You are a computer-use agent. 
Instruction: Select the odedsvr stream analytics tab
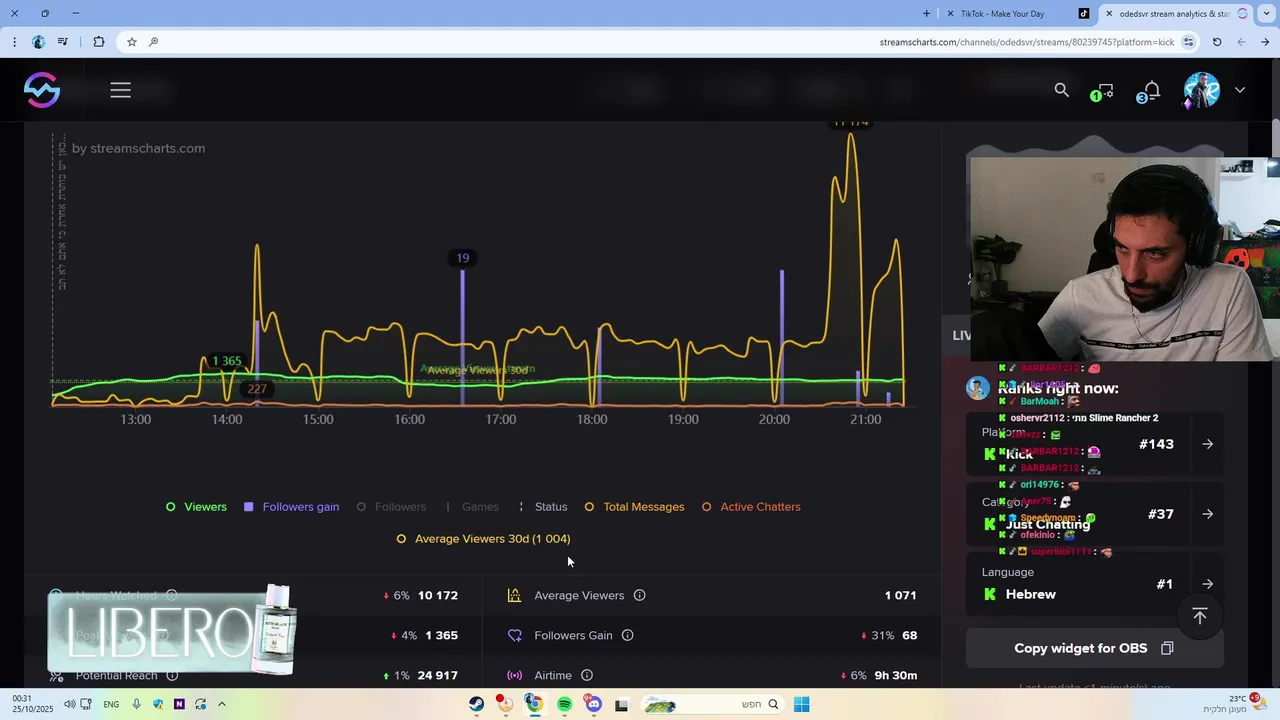pyautogui.click(x=1175, y=14)
